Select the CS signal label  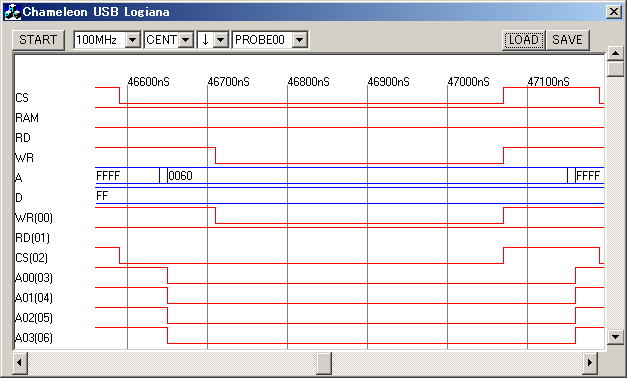pos(22,98)
